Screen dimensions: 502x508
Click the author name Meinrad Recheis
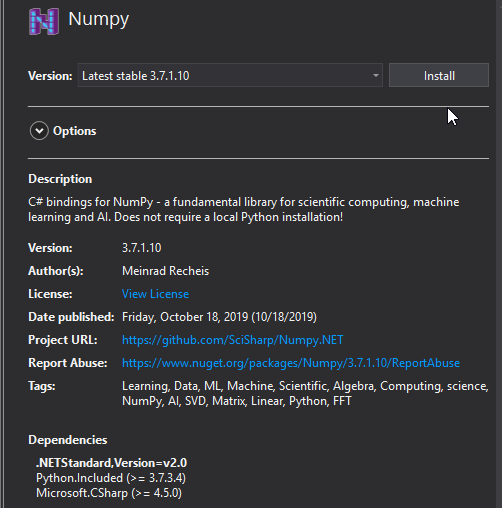click(x=166, y=271)
